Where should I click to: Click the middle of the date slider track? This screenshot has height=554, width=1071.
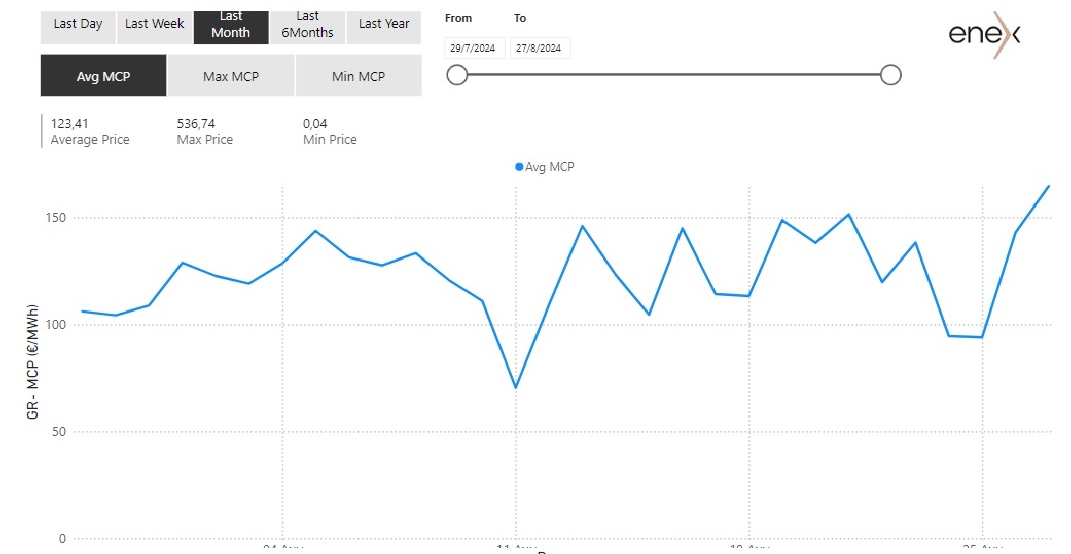pyautogui.click(x=674, y=75)
